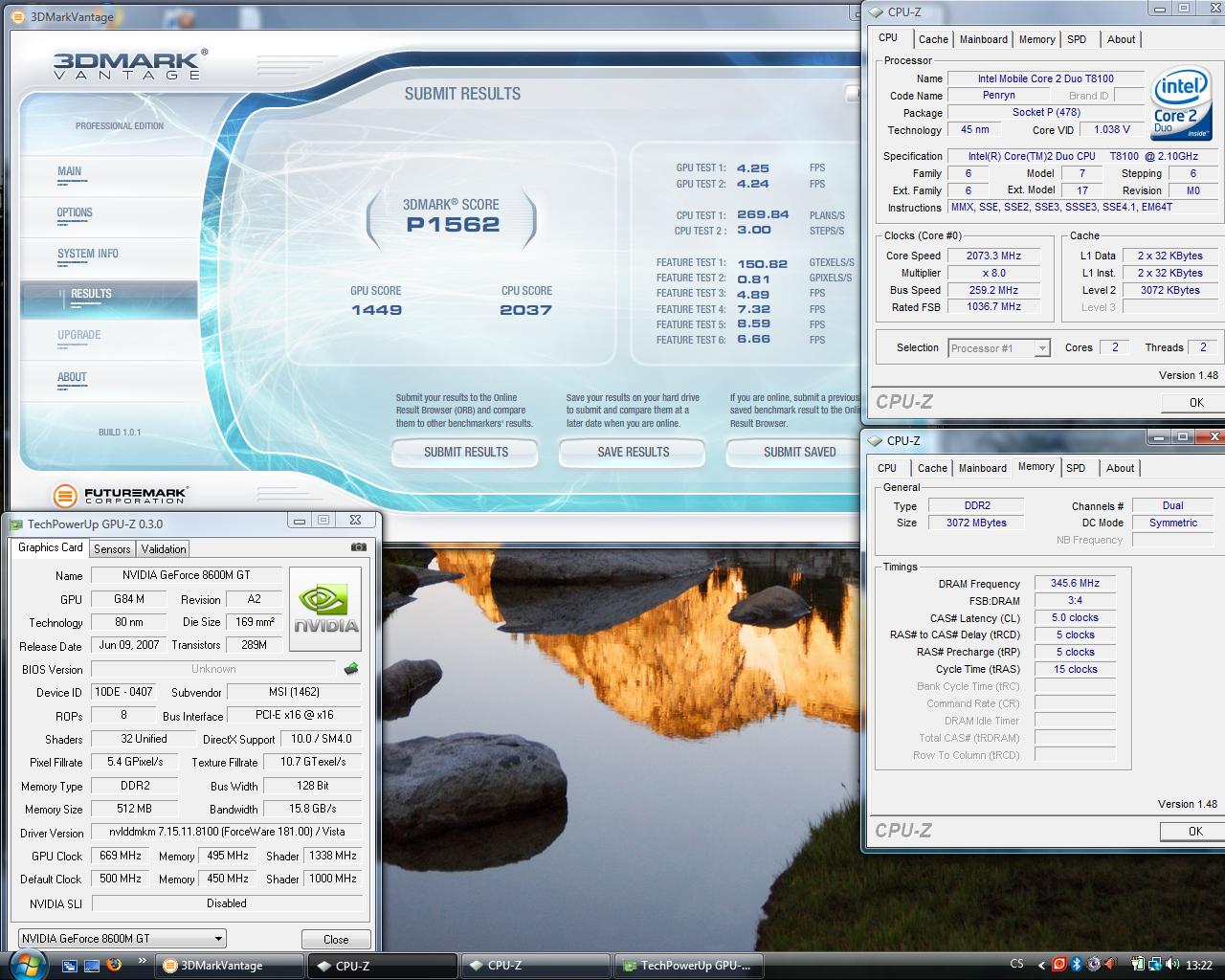The image size is (1225, 980).
Task: Click the network connection tray icon
Action: [x=1156, y=965]
